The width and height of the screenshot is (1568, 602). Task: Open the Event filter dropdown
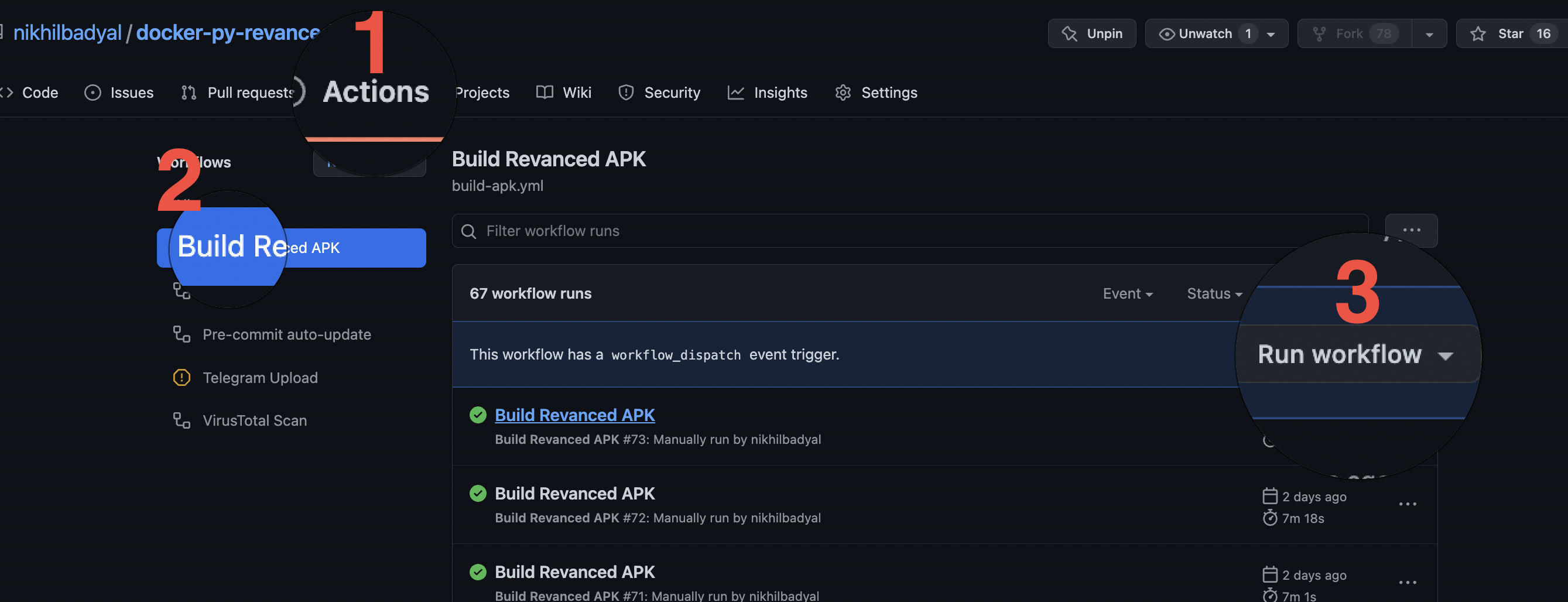[x=1128, y=293]
